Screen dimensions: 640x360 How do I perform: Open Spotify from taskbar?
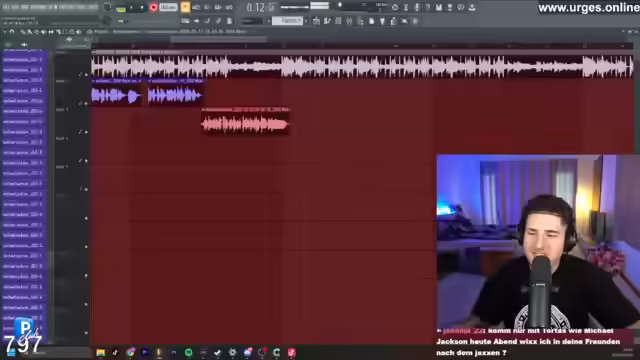189,352
